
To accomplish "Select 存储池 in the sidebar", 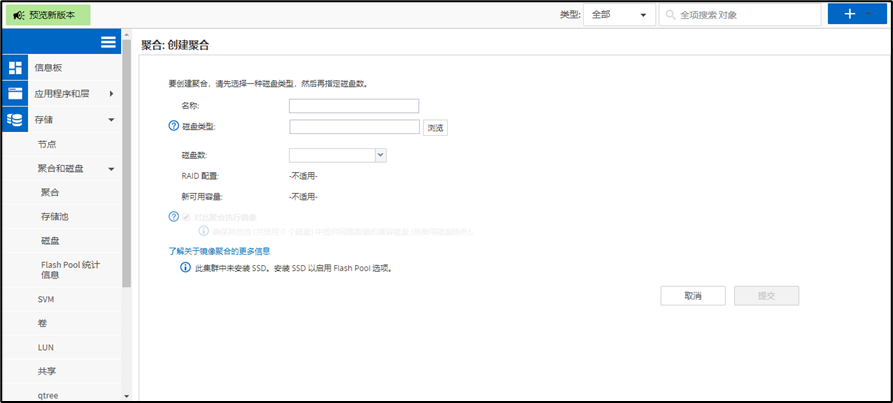I will 54,217.
